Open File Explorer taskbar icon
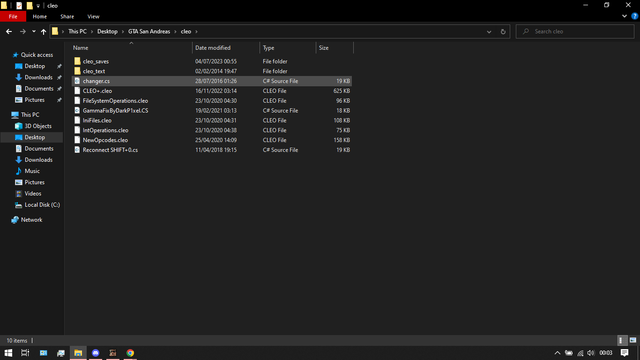The image size is (640, 360). click(x=78, y=353)
